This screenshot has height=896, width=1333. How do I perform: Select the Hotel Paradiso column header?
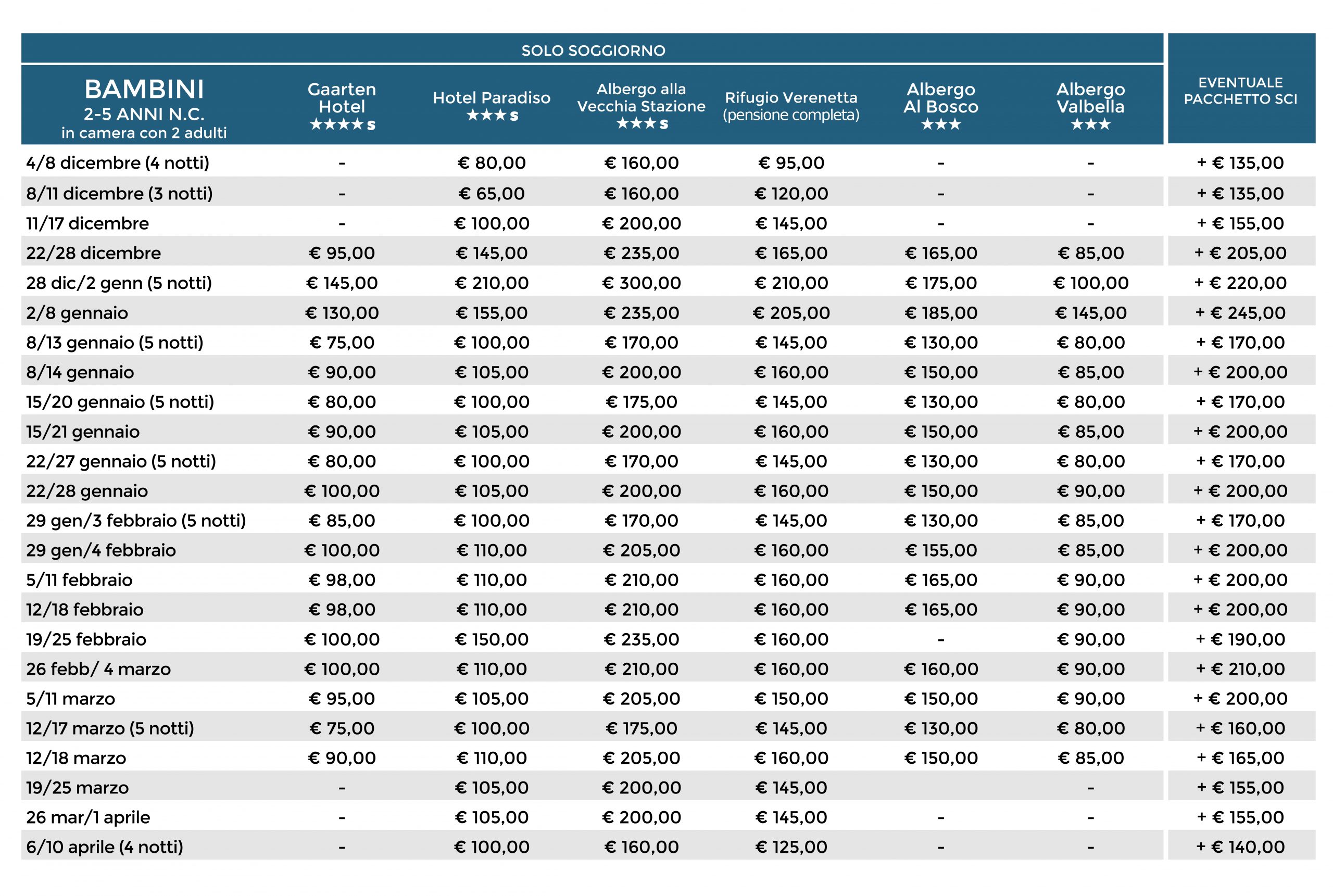pos(492,106)
